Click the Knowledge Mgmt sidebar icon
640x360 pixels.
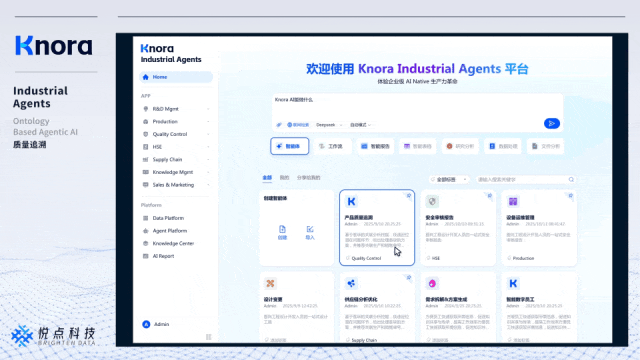[x=146, y=172]
